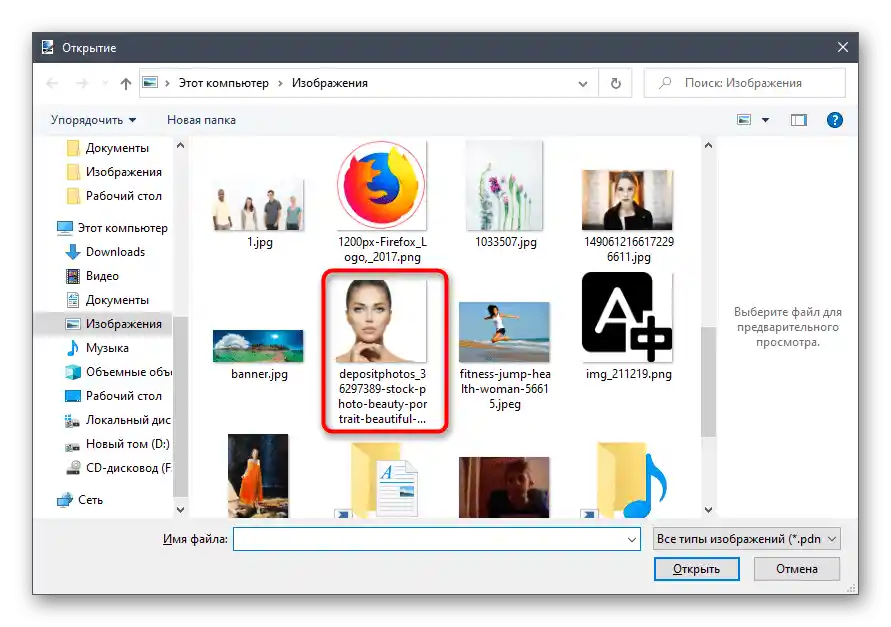Select the 1490612166172296611.jpg portrait
This screenshot has width=891, height=627.
coord(628,216)
